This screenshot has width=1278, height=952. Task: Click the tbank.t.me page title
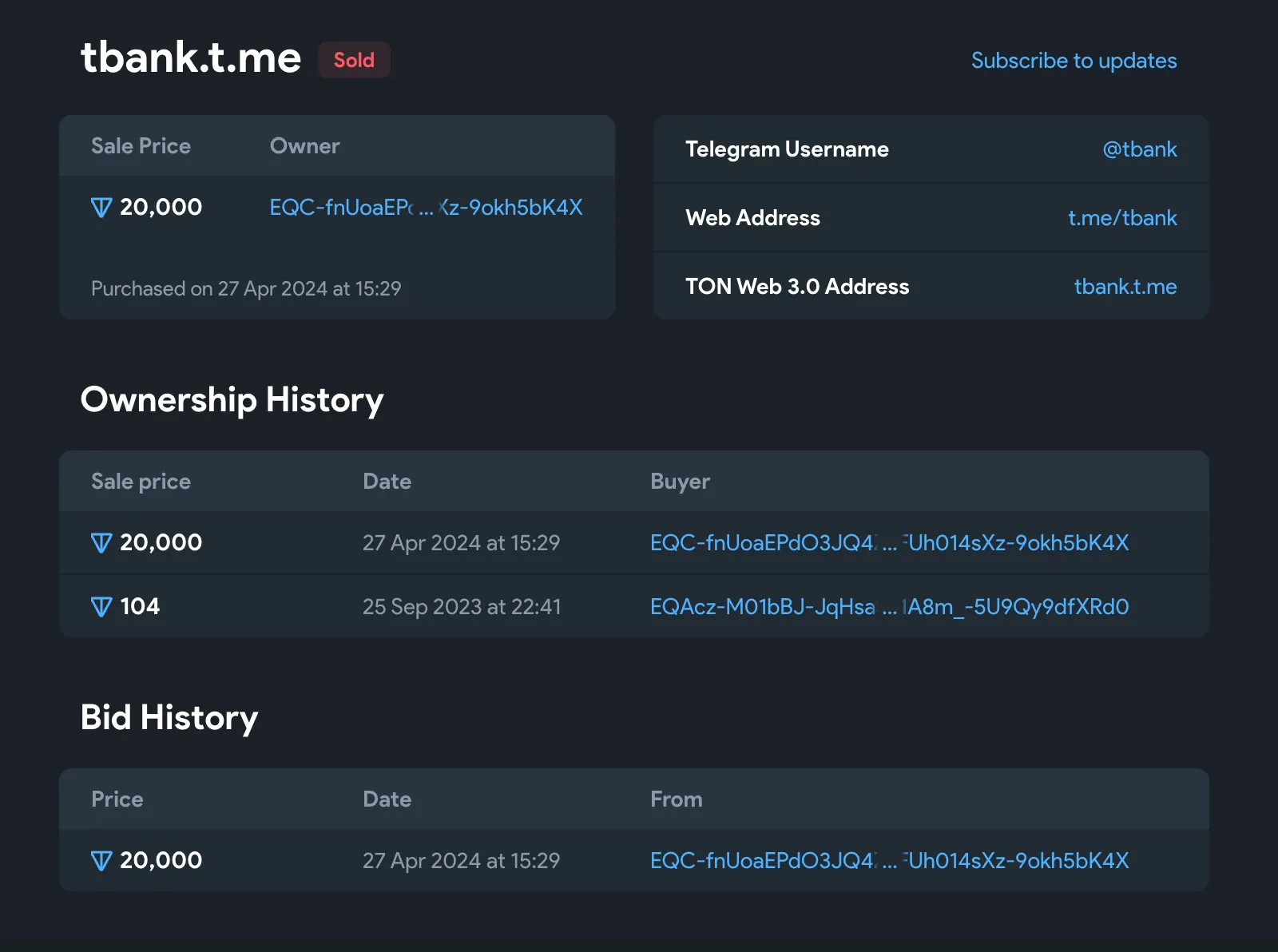(x=191, y=58)
